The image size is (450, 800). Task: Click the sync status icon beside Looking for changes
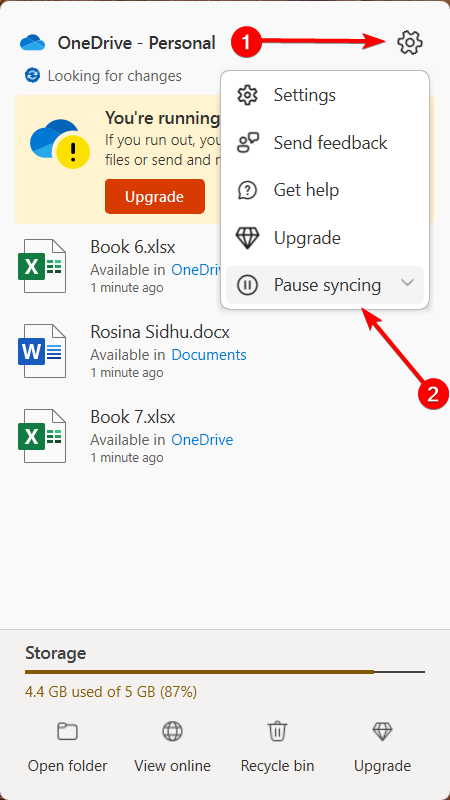(32, 76)
